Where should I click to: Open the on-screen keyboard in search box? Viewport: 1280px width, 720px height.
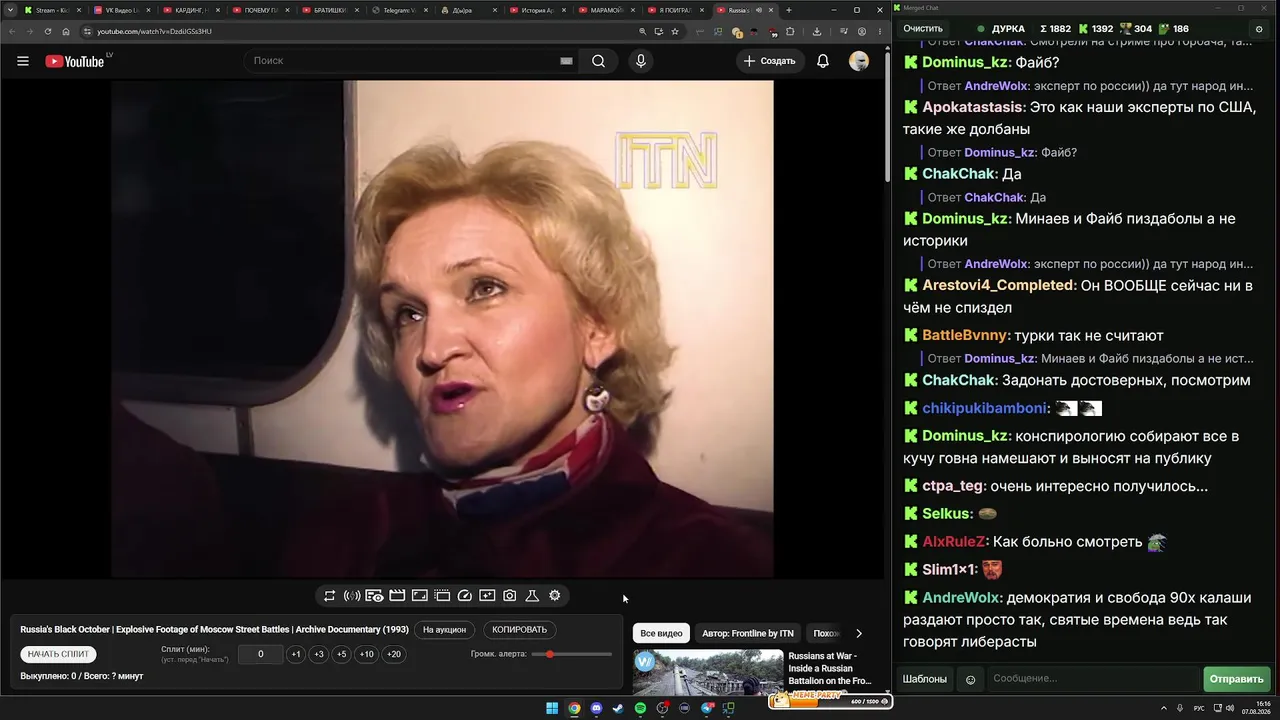[566, 61]
